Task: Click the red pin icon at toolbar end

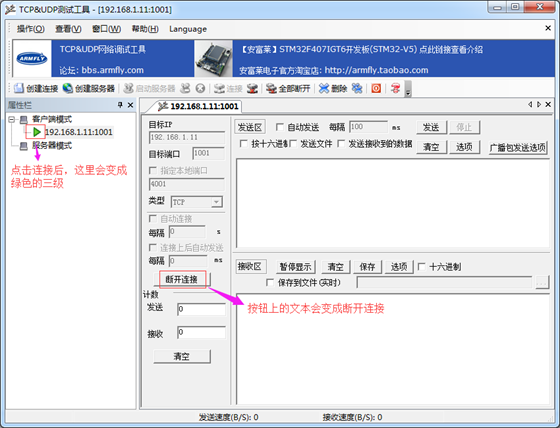Action: pos(395,88)
